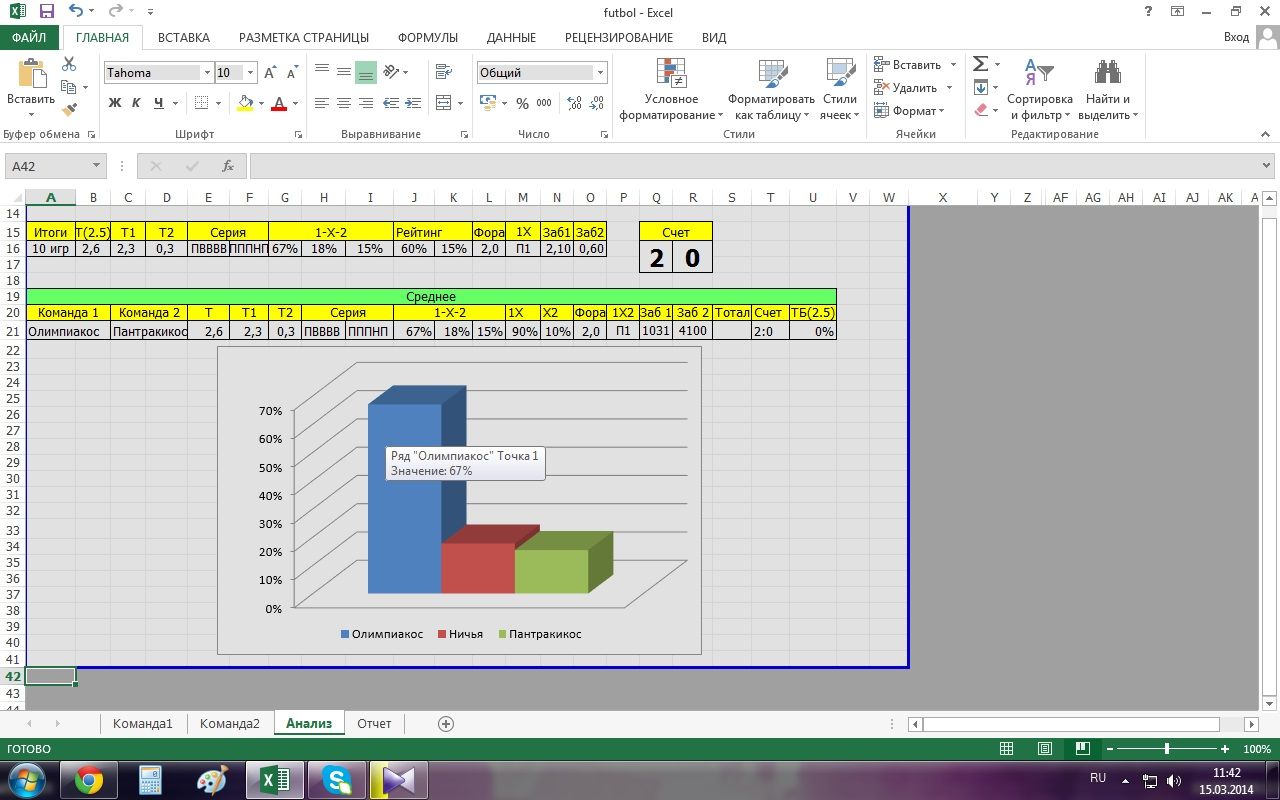Screen dimensions: 1280x800
Task: Click the Increase Indent icon
Action: [x=414, y=103]
